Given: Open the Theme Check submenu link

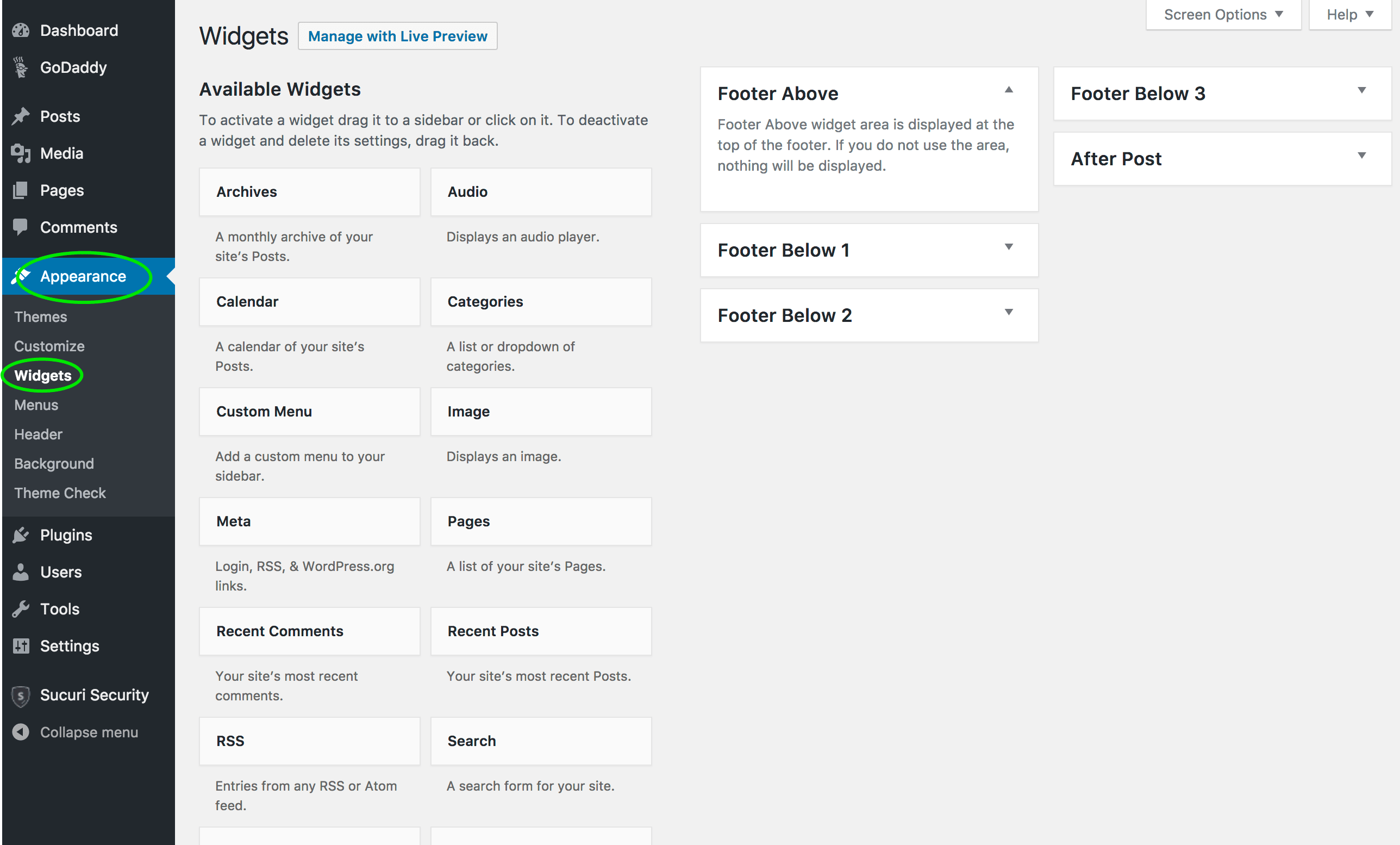Looking at the screenshot, I should click(x=60, y=493).
